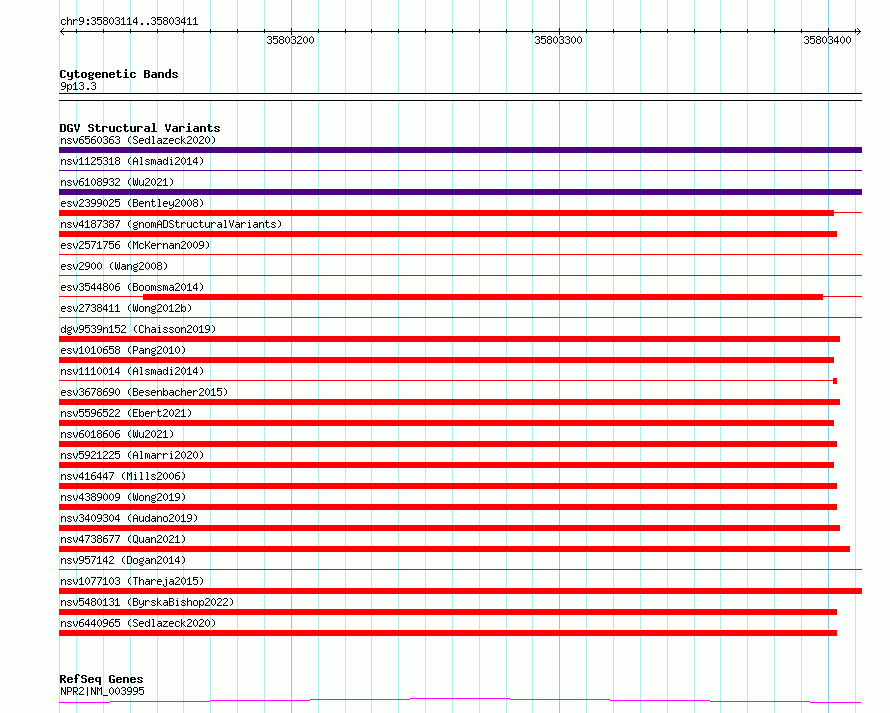
Task: Select esv2738411 (Wong2012b) label
Action: pyautogui.click(x=126, y=308)
